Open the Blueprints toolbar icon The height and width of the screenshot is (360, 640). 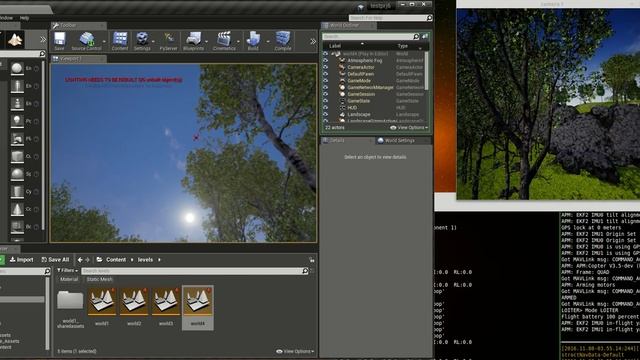[x=193, y=39]
